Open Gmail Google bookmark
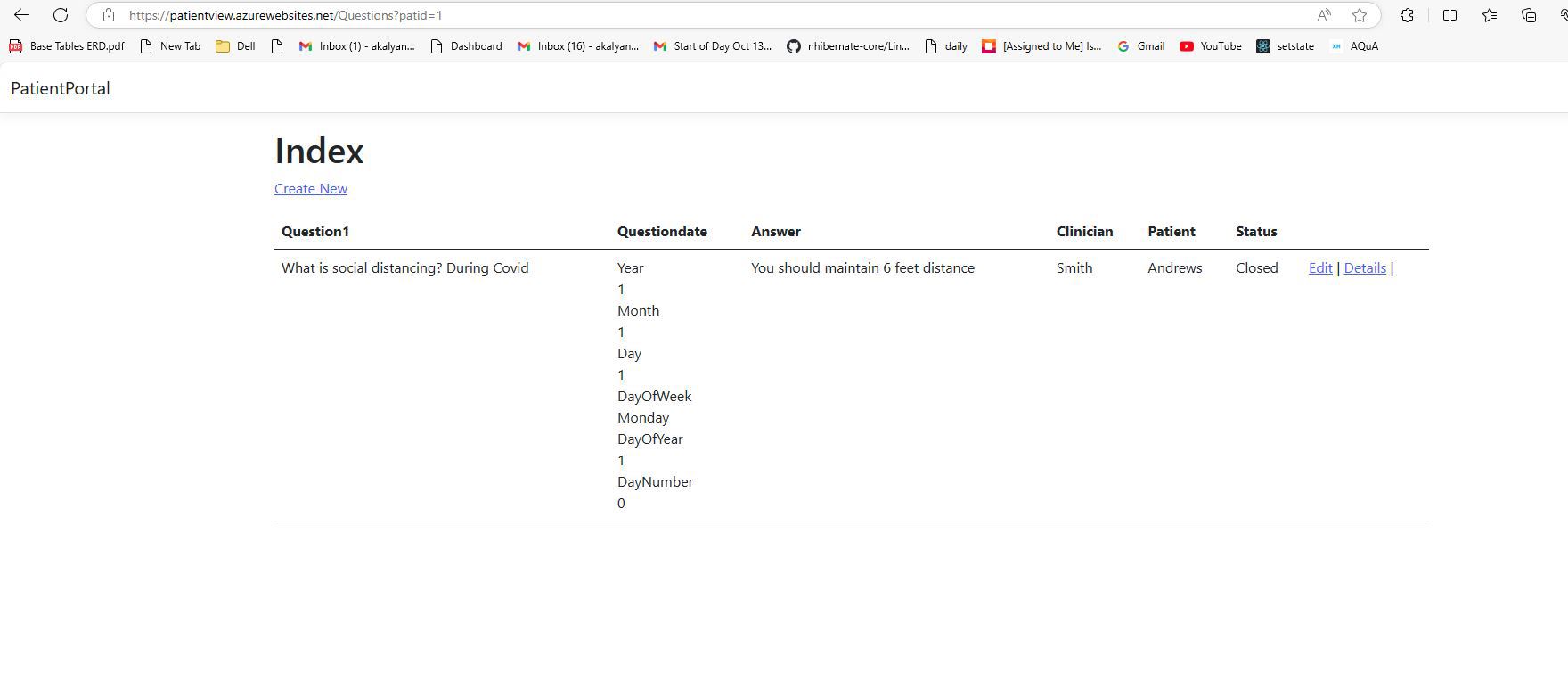This screenshot has height=698, width=1568. (1141, 46)
